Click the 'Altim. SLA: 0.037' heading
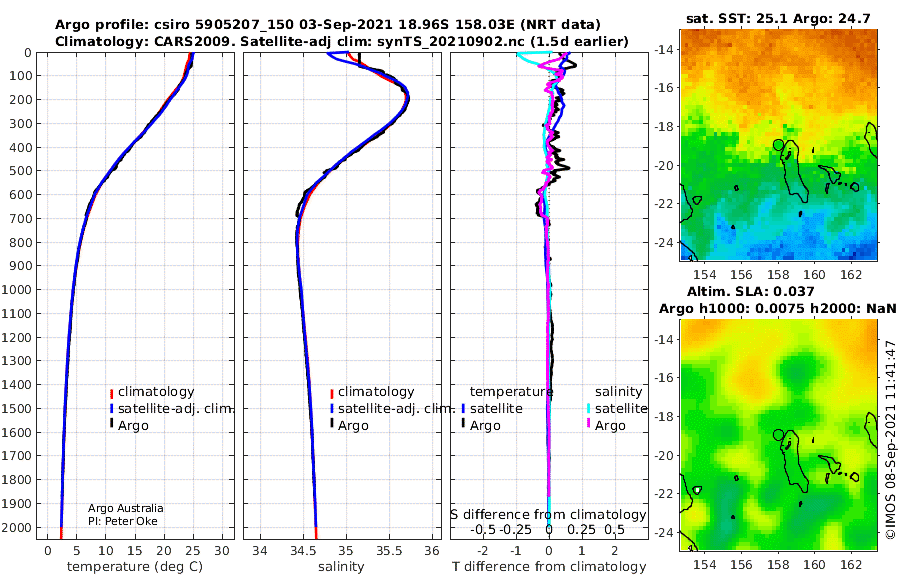Screen dimensions: 900x580 point(750,292)
